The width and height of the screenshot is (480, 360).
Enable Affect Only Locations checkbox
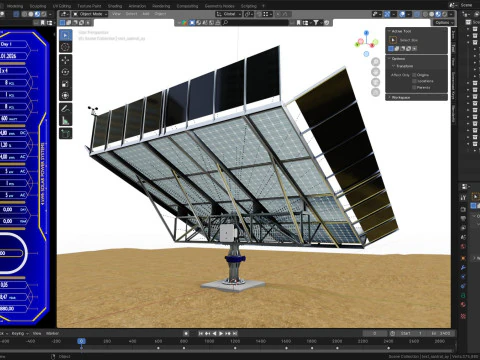[414, 81]
